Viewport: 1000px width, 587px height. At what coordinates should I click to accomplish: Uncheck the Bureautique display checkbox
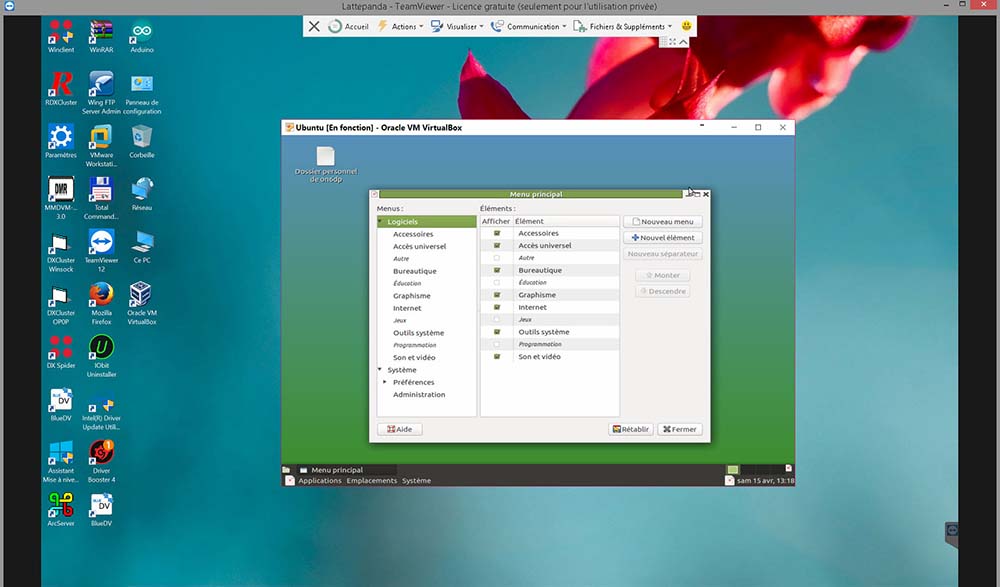point(497,271)
